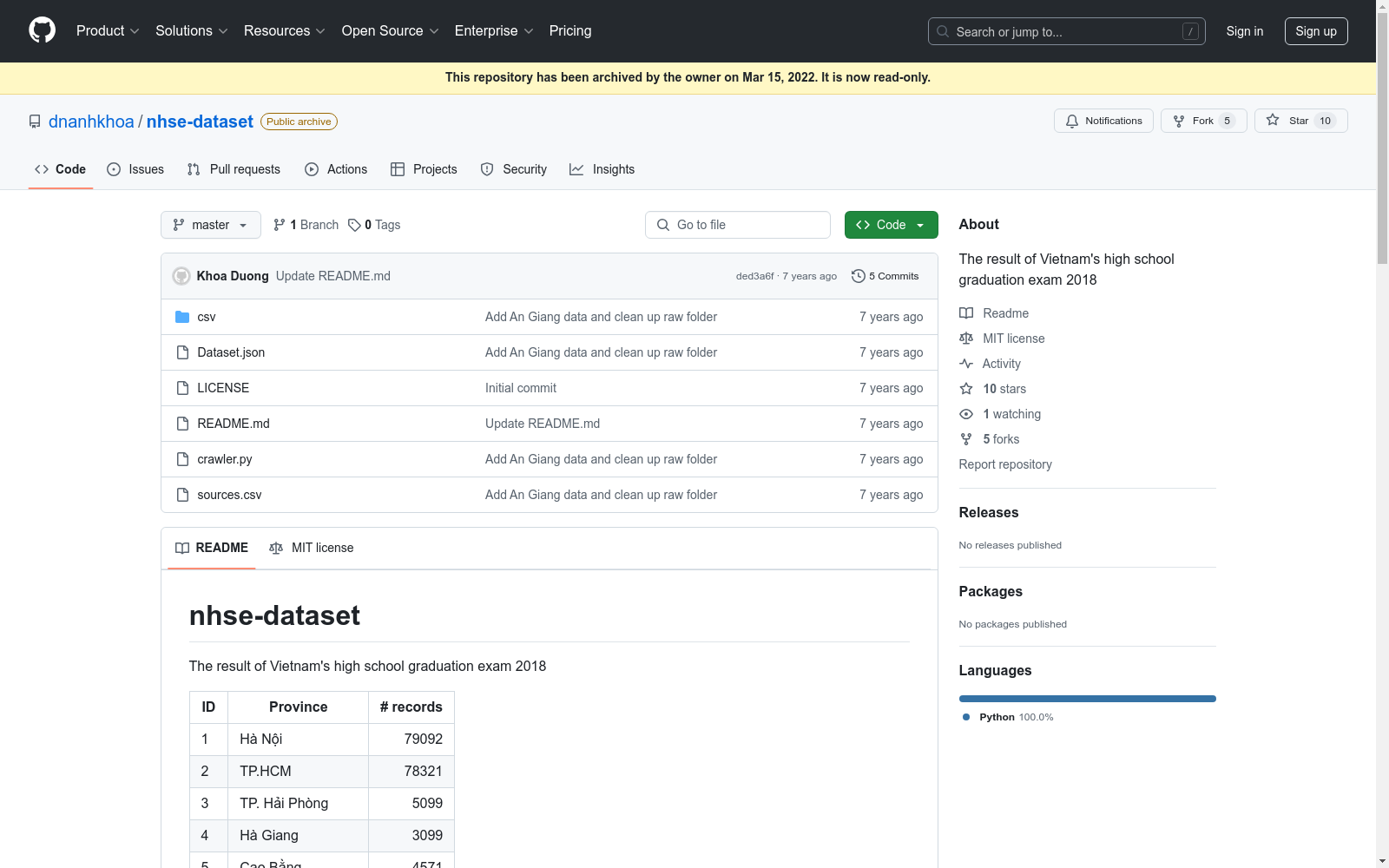Click the Sign up button

[1316, 31]
